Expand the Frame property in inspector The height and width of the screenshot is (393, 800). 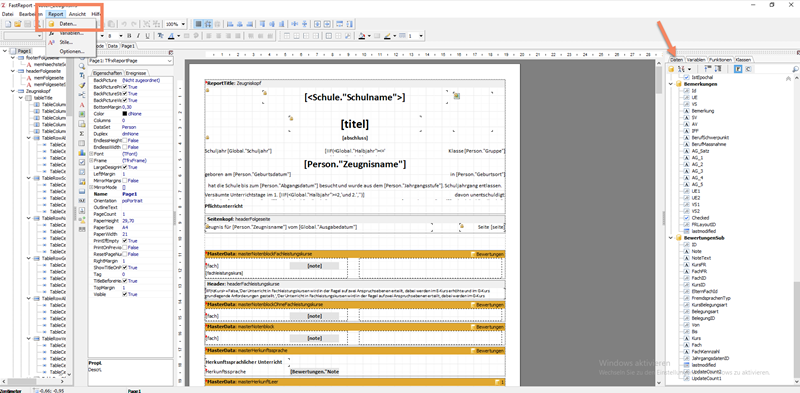click(91, 160)
